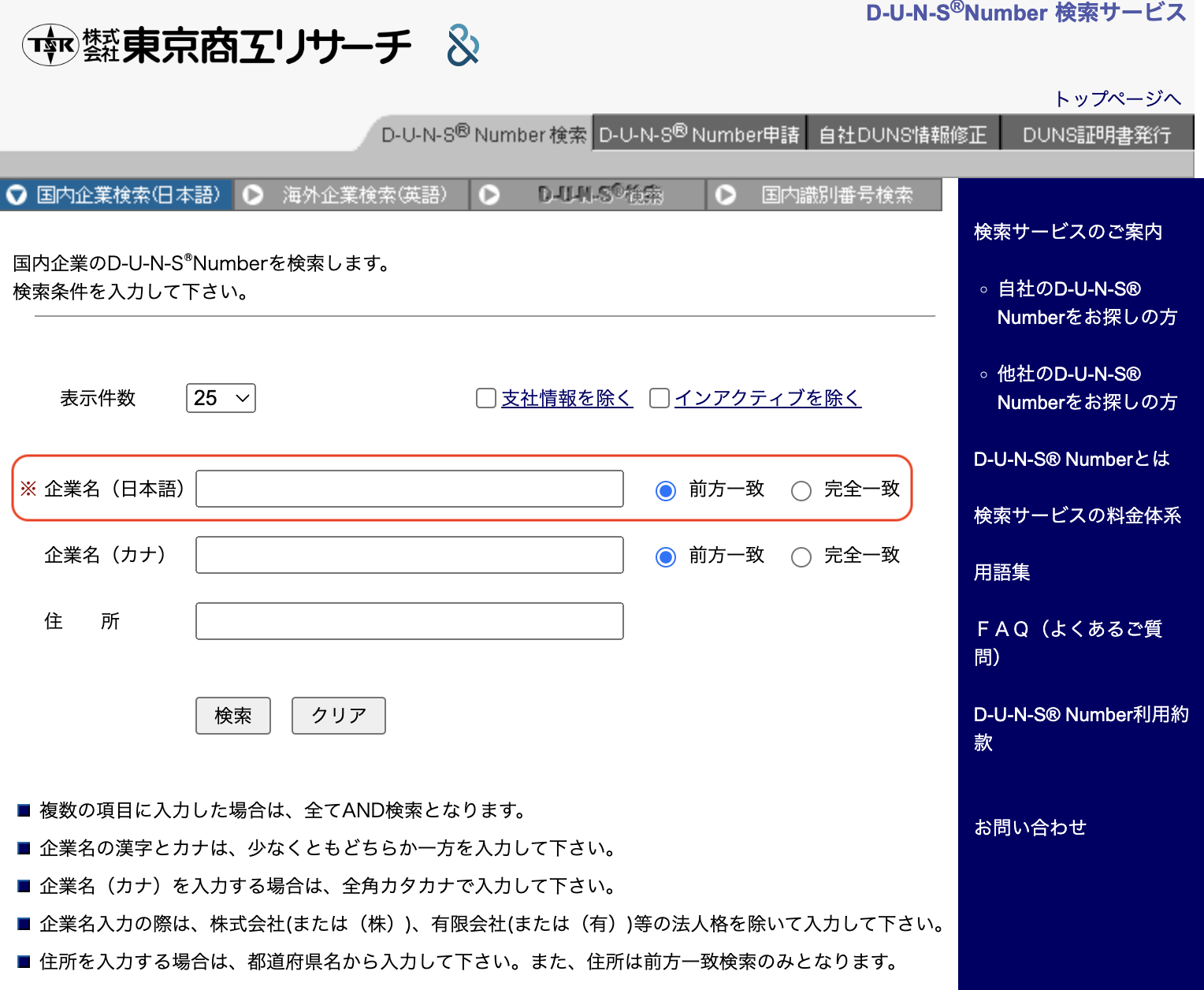Screen dimensions: 1204x990
Task: Click the 企業名（カナ）field label
Action: [105, 555]
